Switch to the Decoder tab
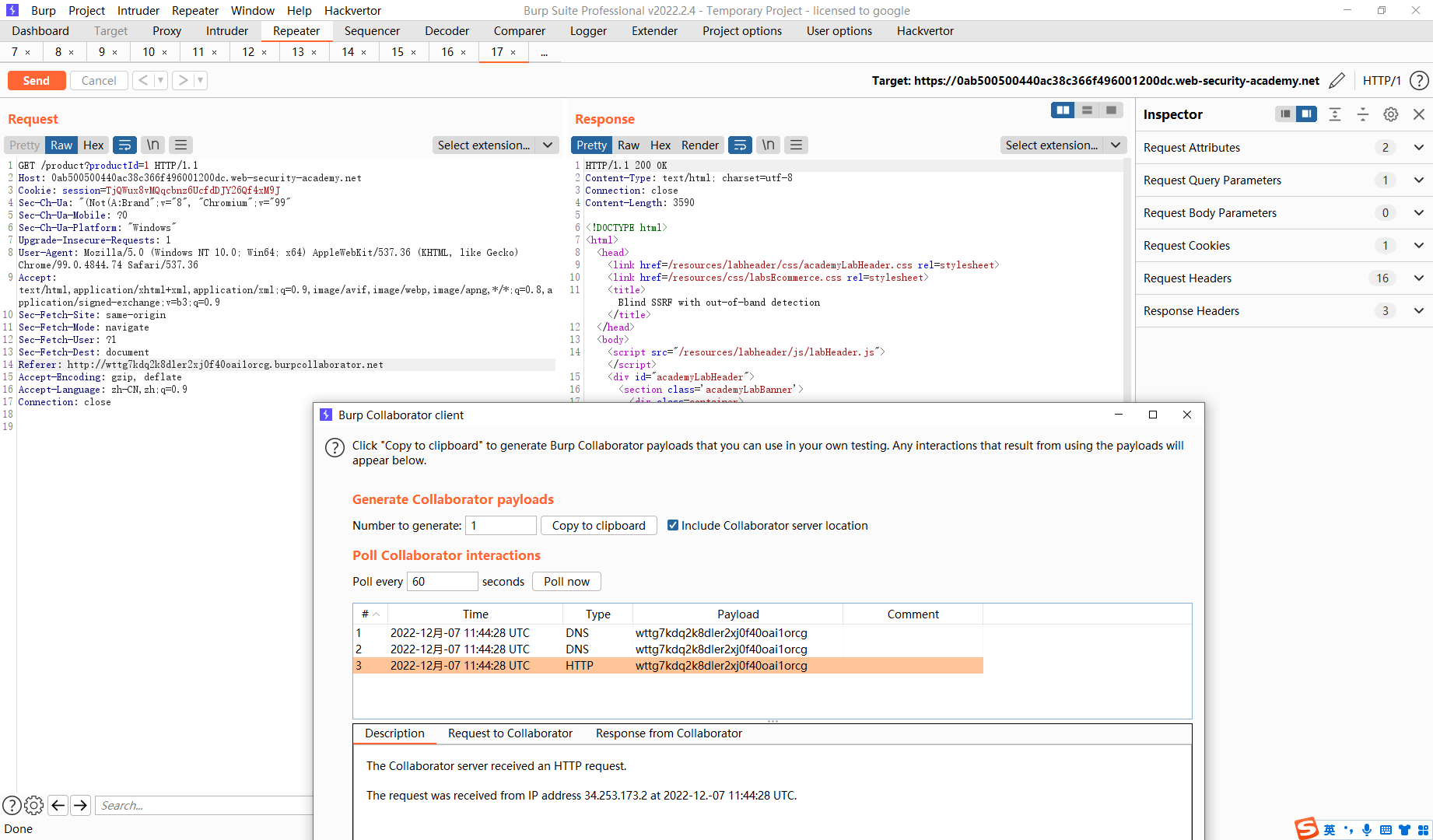This screenshot has width=1433, height=840. (x=447, y=31)
